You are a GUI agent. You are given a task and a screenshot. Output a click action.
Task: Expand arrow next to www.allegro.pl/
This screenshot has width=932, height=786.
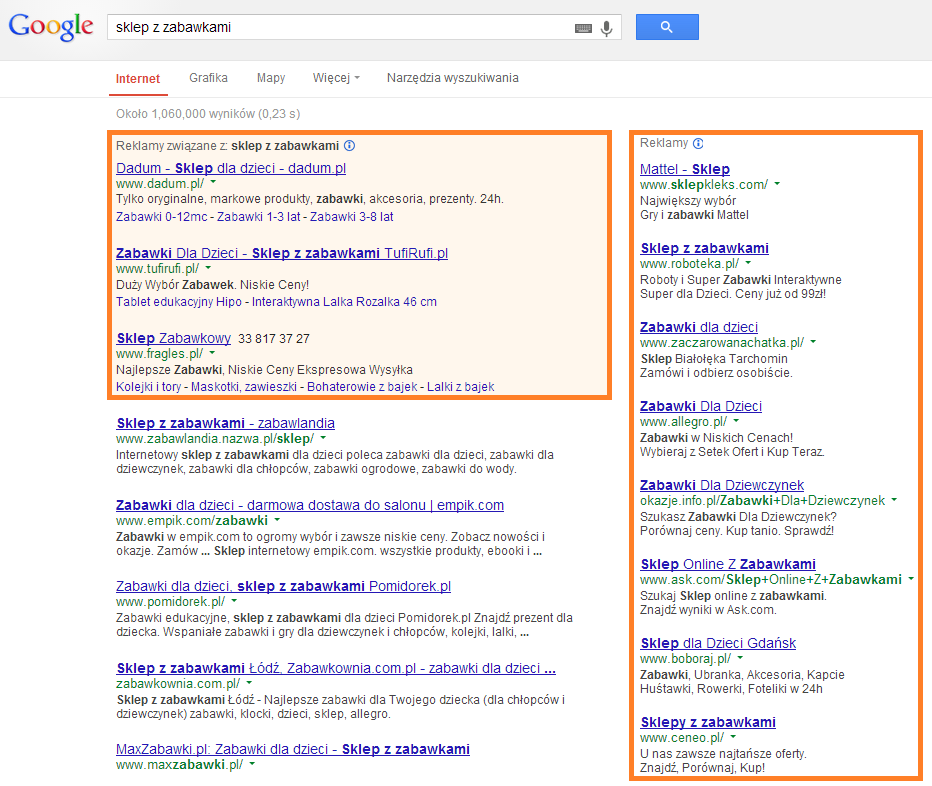[736, 420]
